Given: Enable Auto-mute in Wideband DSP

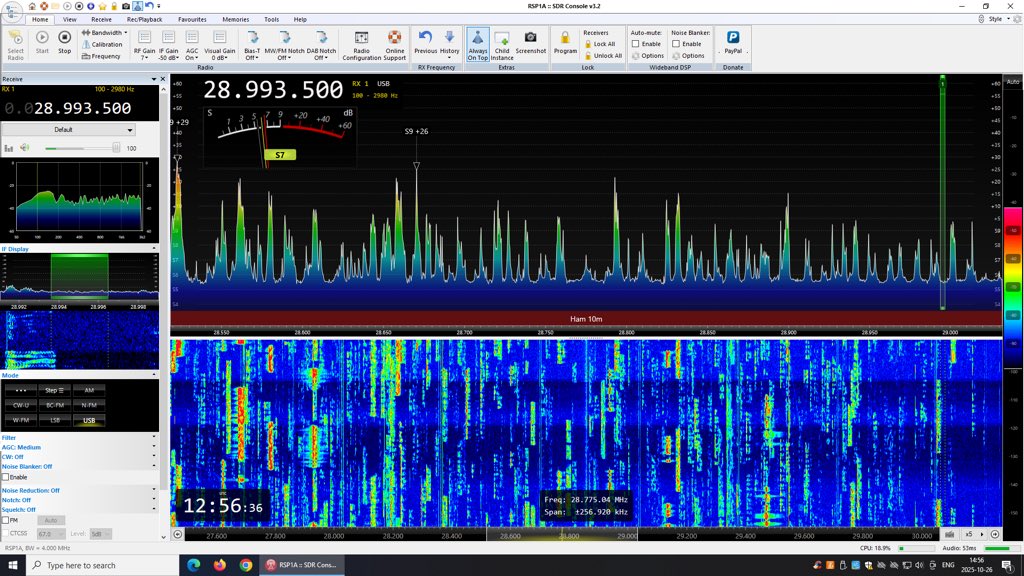Looking at the screenshot, I should (637, 43).
